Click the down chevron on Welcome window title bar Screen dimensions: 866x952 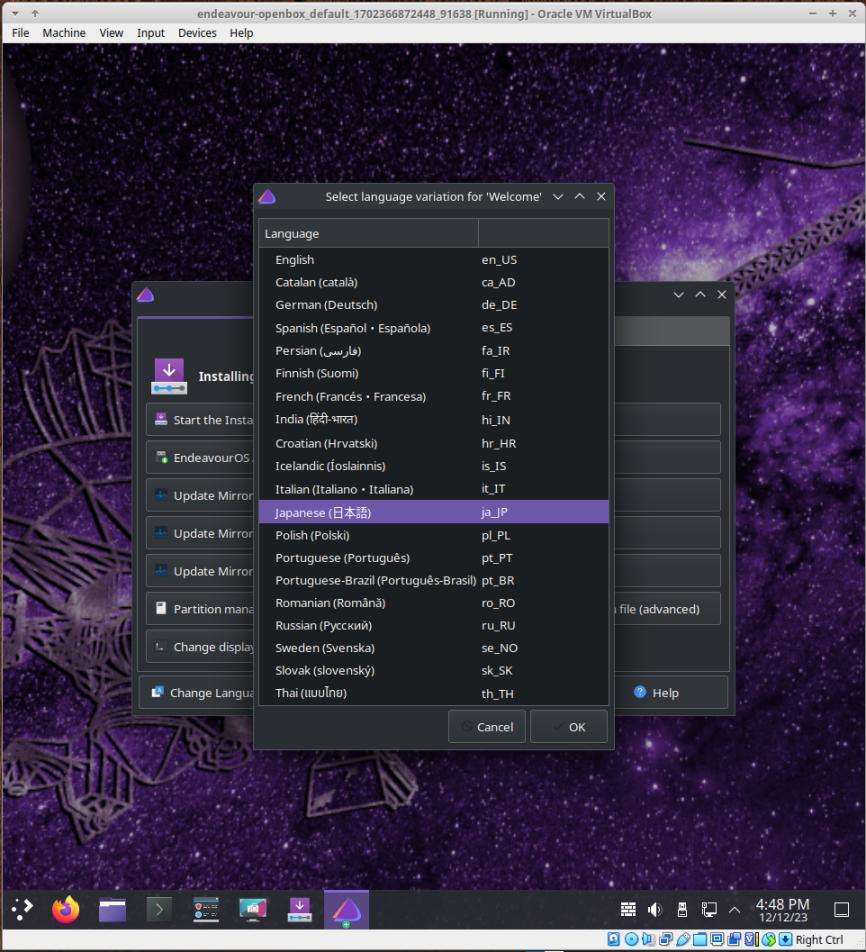[679, 294]
